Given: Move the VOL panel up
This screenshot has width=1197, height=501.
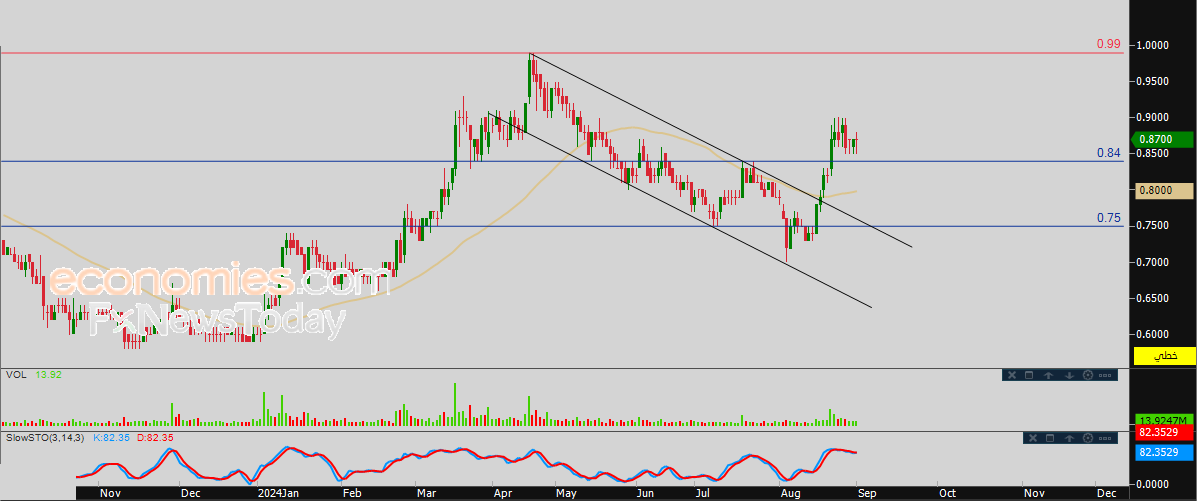Looking at the screenshot, I should point(1049,375).
